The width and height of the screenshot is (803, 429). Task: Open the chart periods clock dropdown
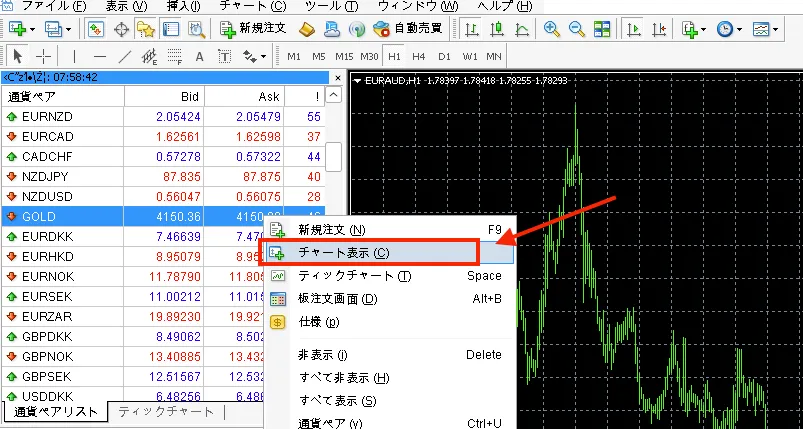(730, 29)
